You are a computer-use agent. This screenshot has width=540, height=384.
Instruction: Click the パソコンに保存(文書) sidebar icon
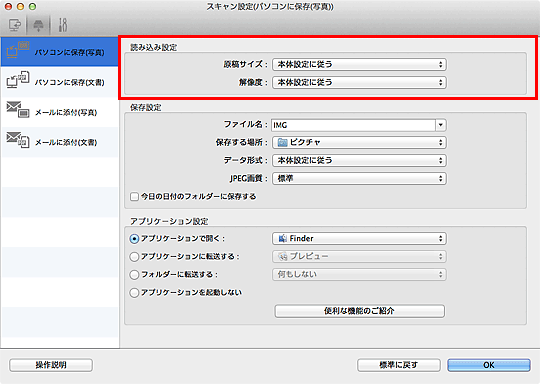[18, 80]
